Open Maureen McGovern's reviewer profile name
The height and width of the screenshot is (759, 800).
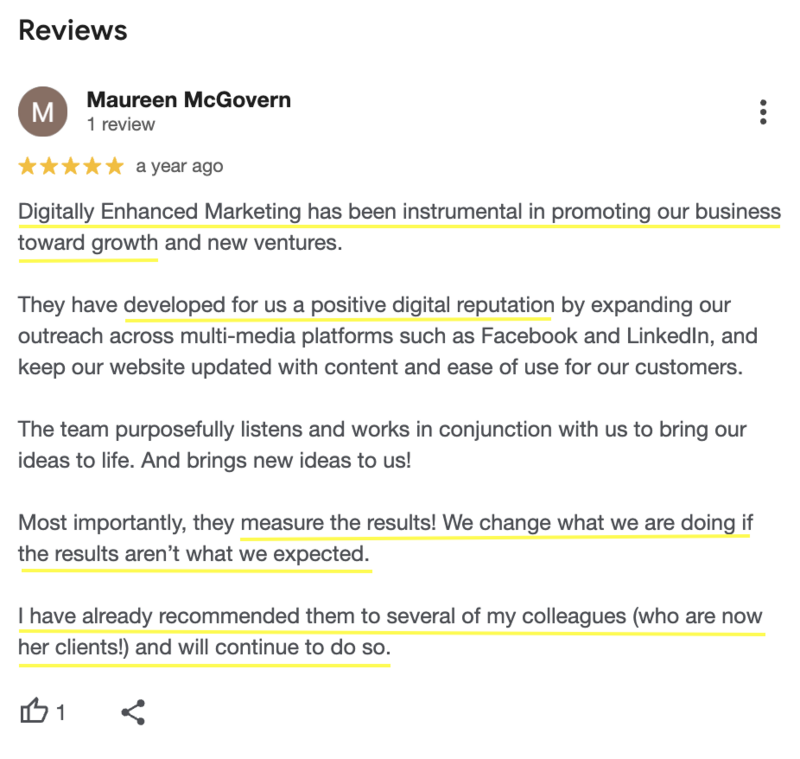[x=189, y=100]
